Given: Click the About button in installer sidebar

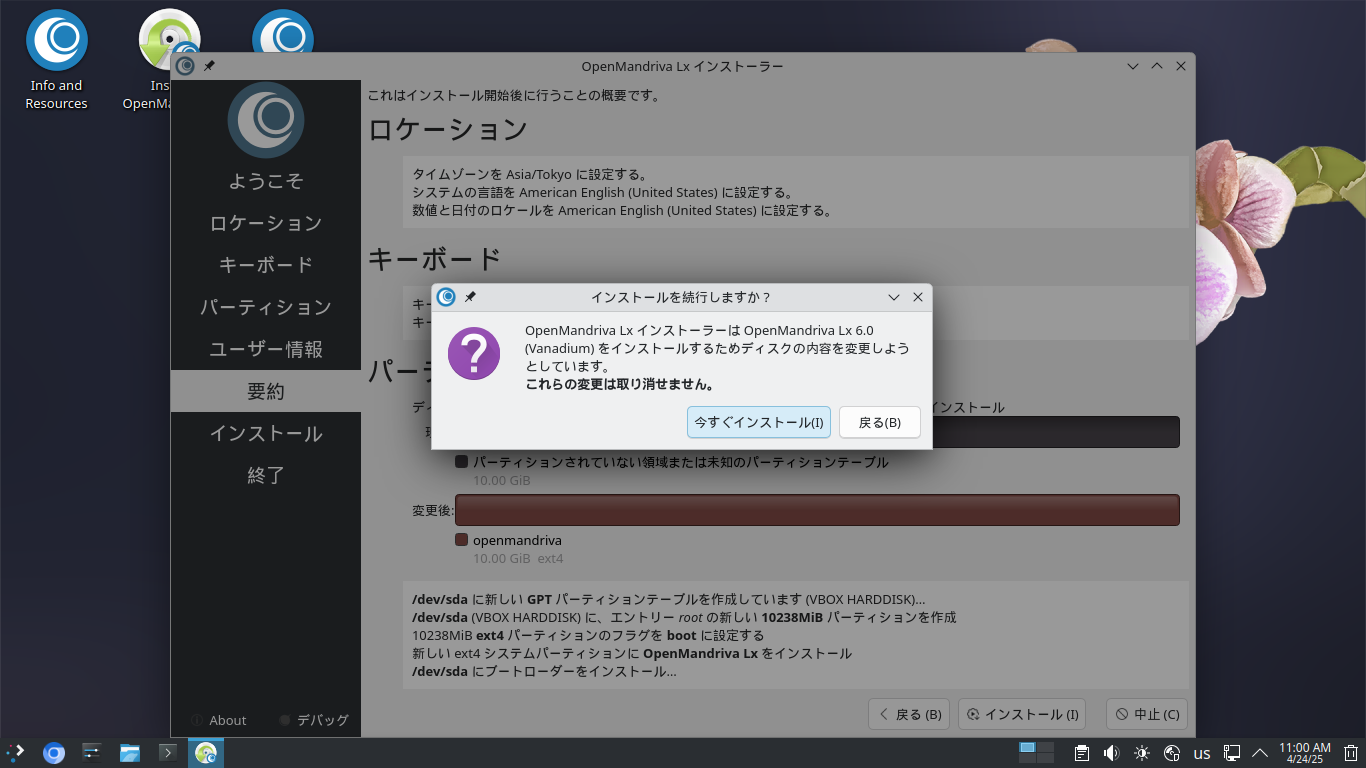Looking at the screenshot, I should coord(218,720).
